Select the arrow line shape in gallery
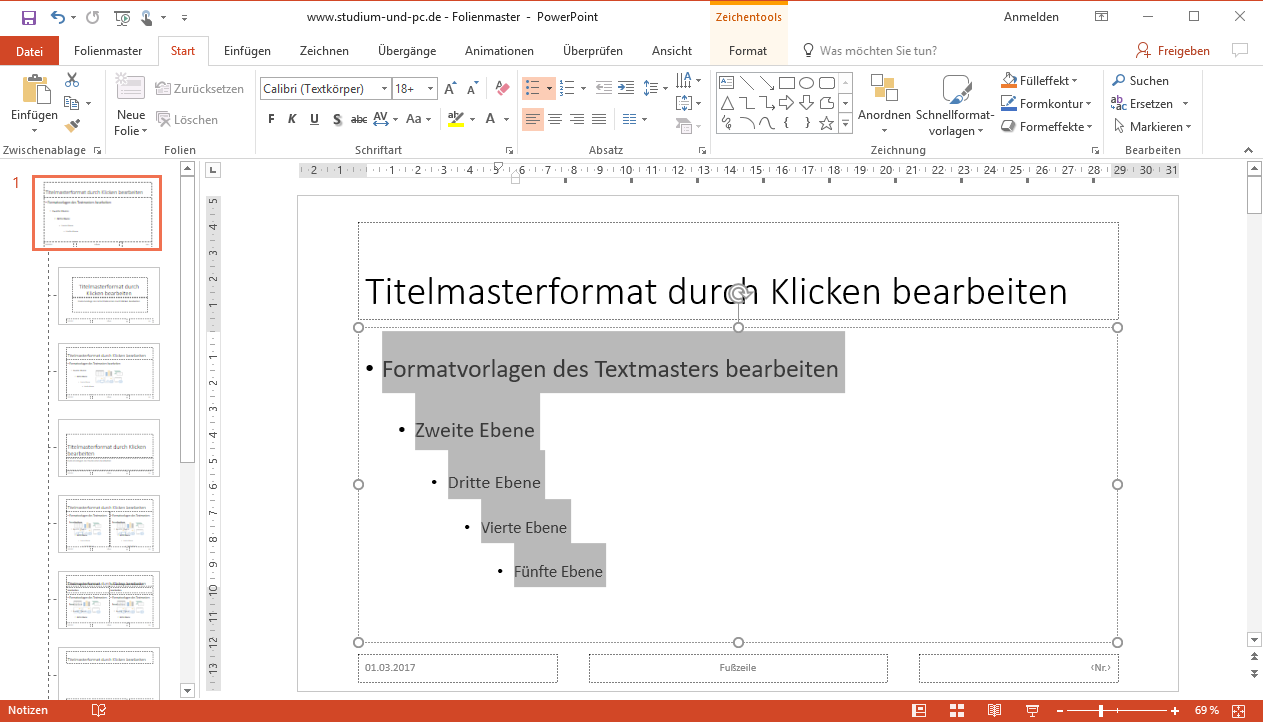Screen dimensions: 1263x722 click(x=767, y=83)
